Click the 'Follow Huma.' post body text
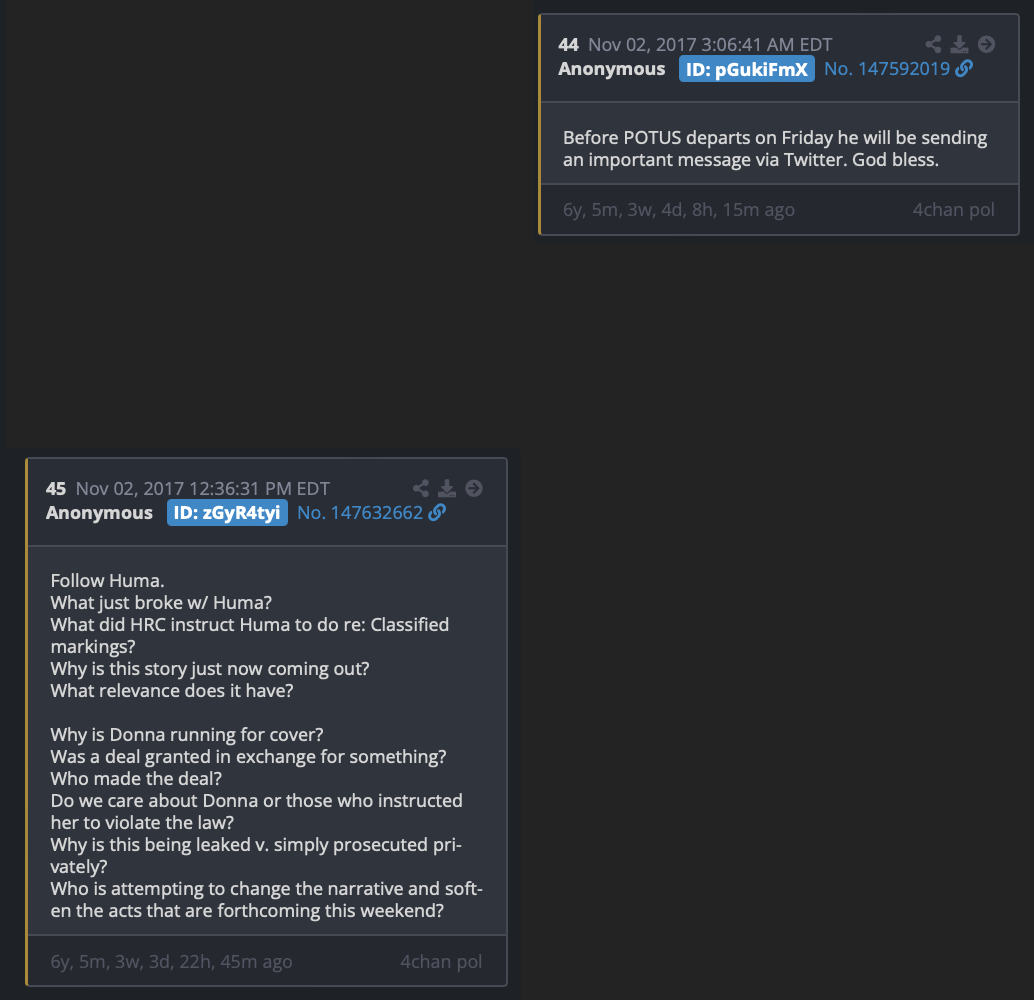The image size is (1034, 1000). pos(107,580)
